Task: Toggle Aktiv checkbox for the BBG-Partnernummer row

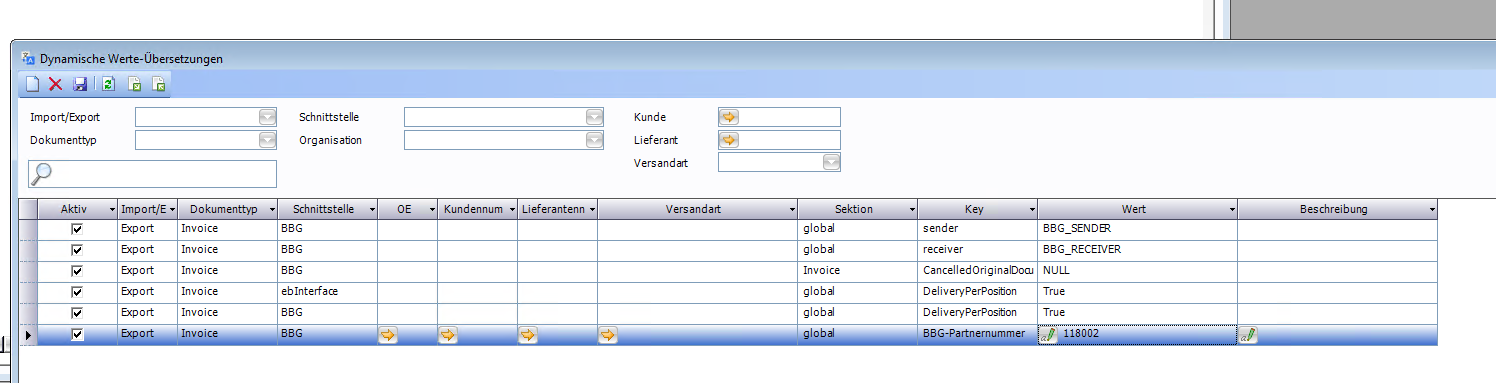Action: click(77, 334)
